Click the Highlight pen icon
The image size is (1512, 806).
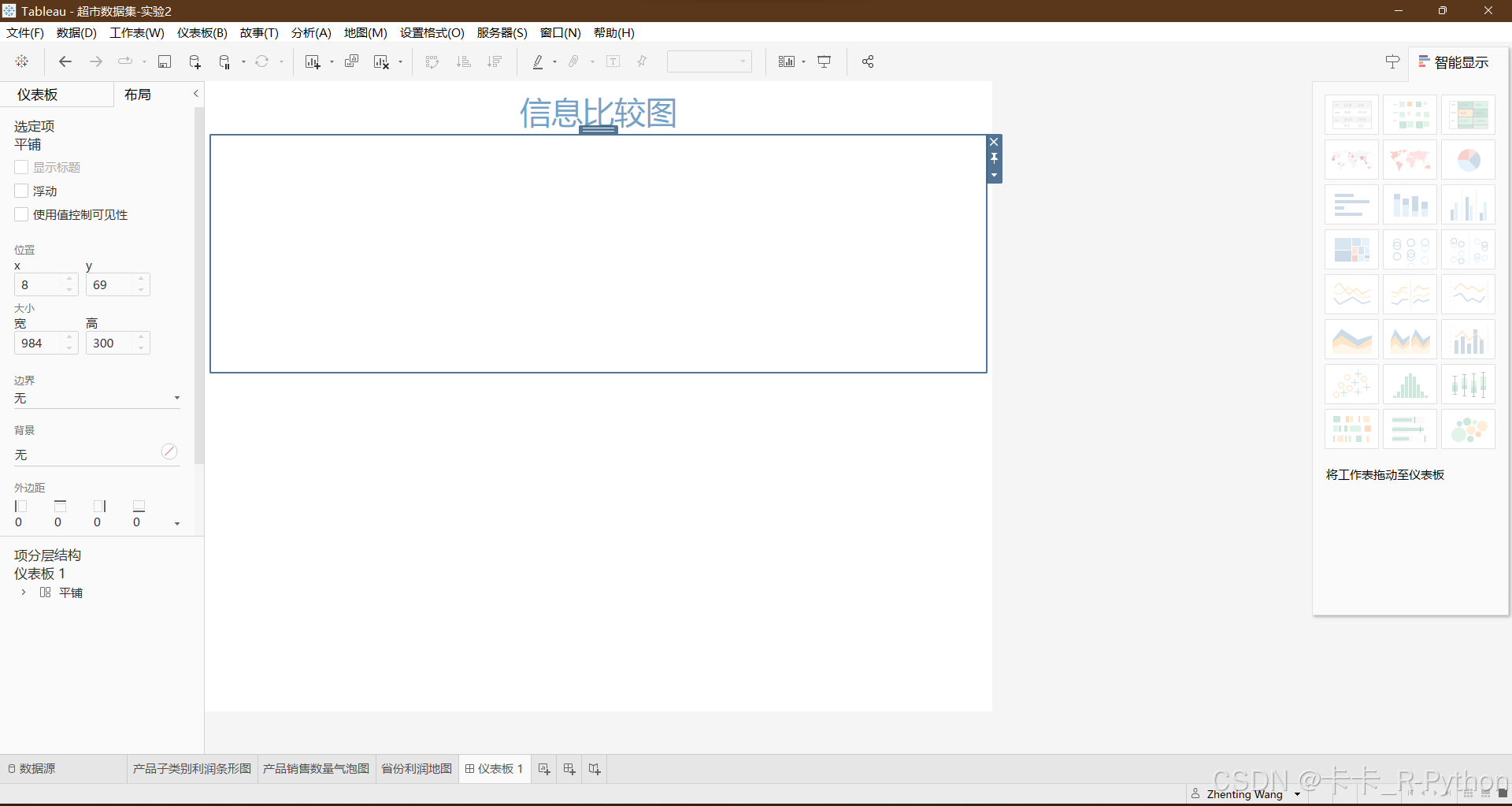coord(538,61)
